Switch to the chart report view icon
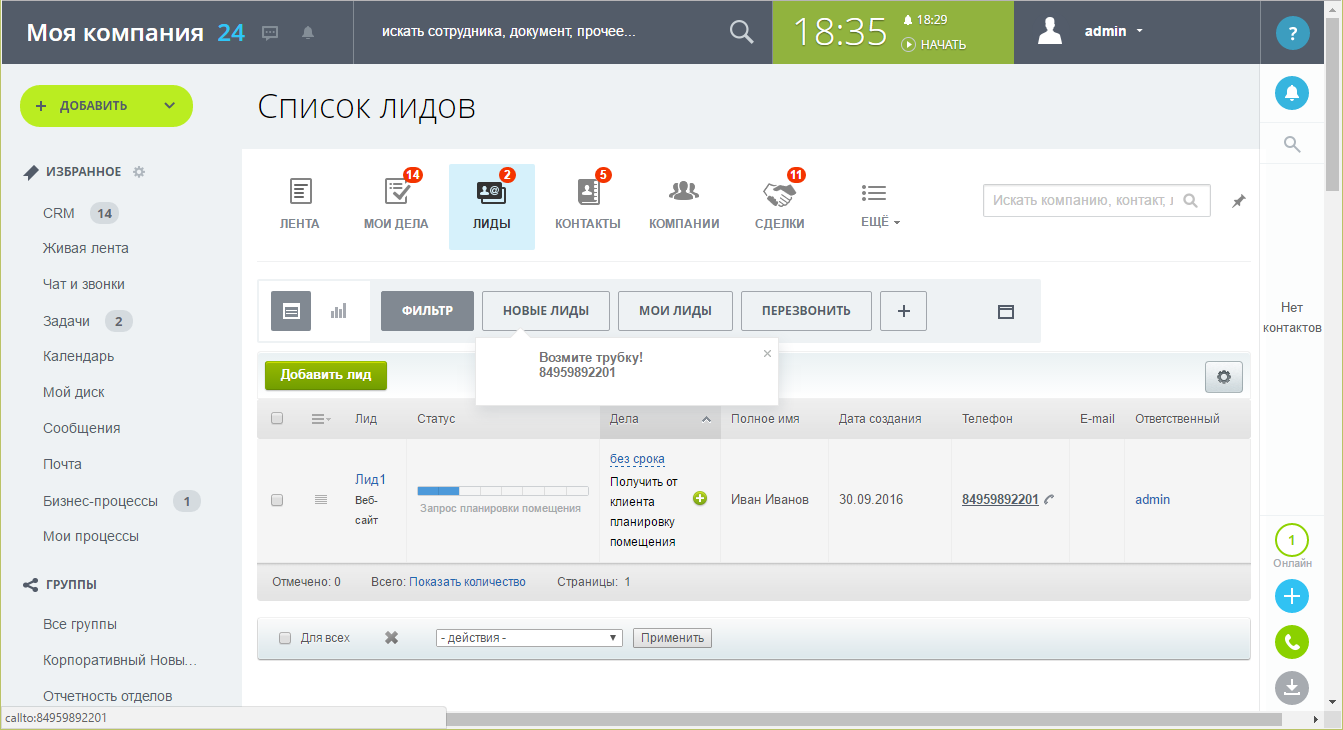 (339, 311)
